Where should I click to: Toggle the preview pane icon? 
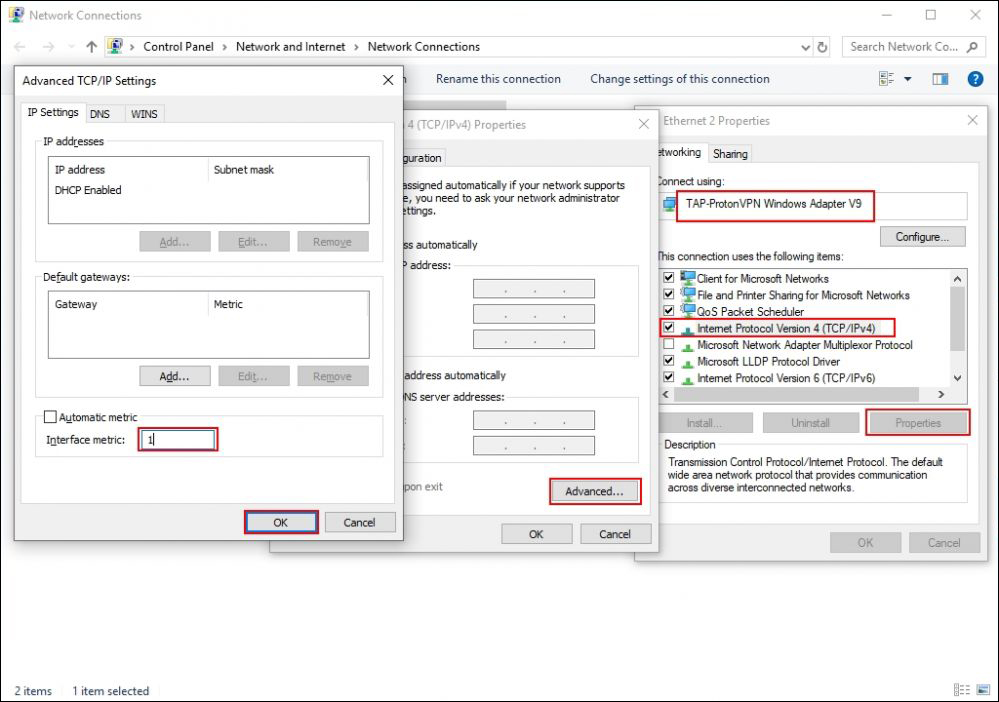pyautogui.click(x=941, y=79)
